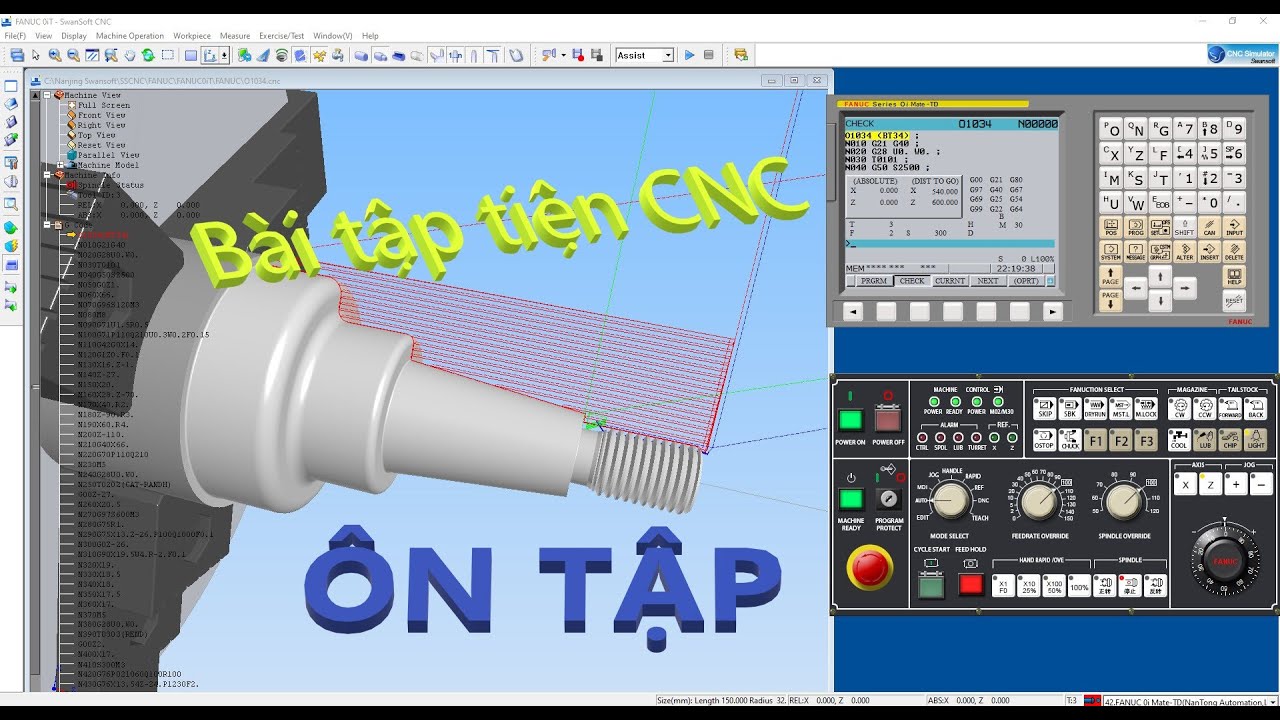Toggle the SKIP function button
This screenshot has height=720, width=1280.
point(1045,408)
